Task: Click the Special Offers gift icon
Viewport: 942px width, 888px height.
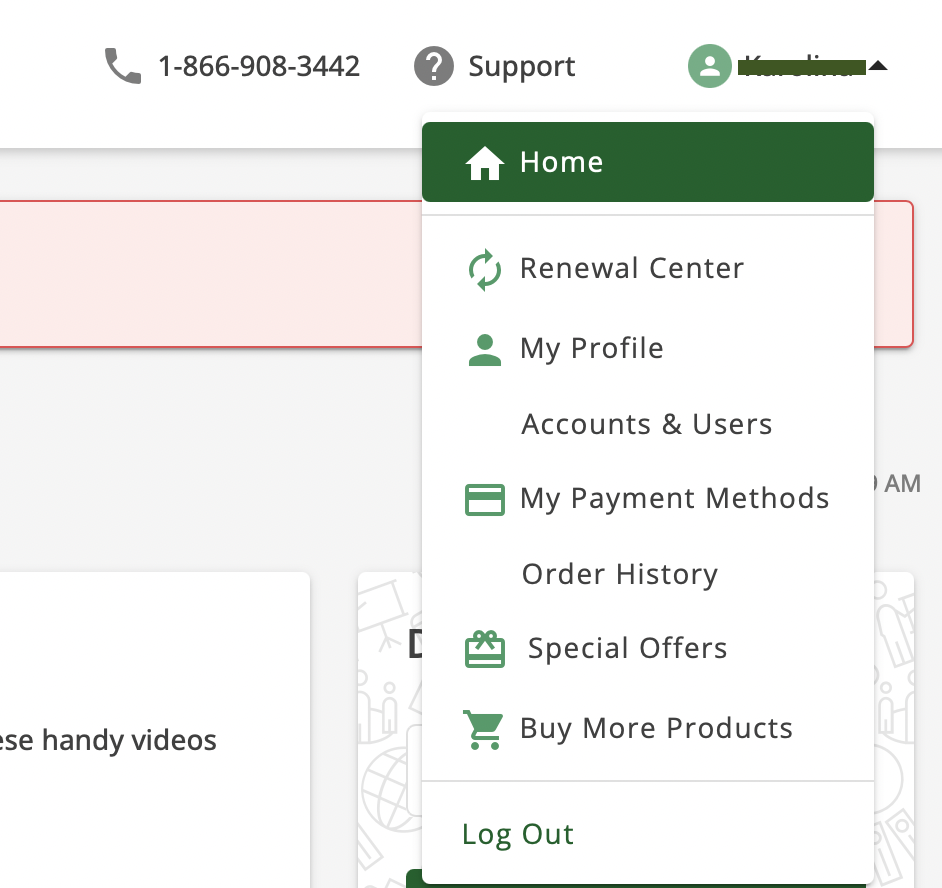Action: (x=484, y=648)
